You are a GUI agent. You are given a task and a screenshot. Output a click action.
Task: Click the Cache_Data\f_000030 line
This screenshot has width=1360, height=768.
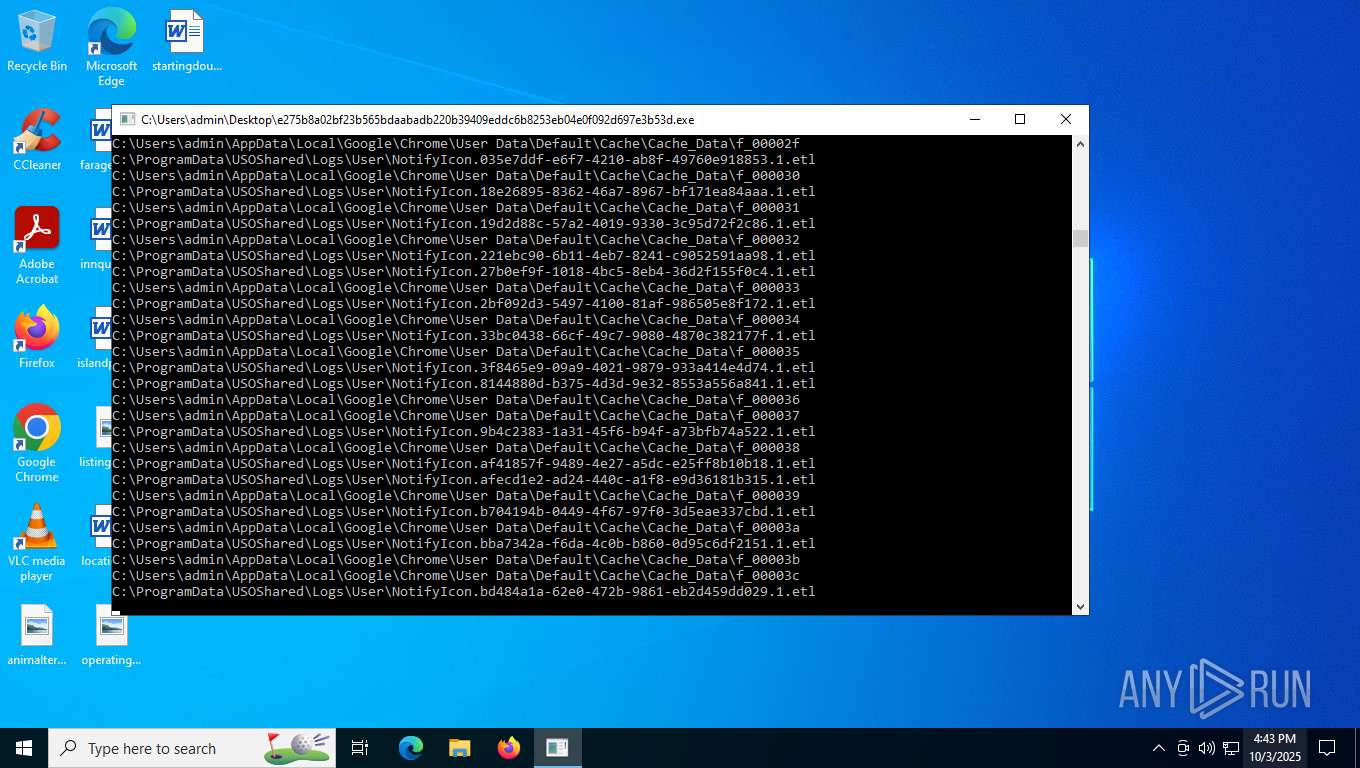point(456,176)
